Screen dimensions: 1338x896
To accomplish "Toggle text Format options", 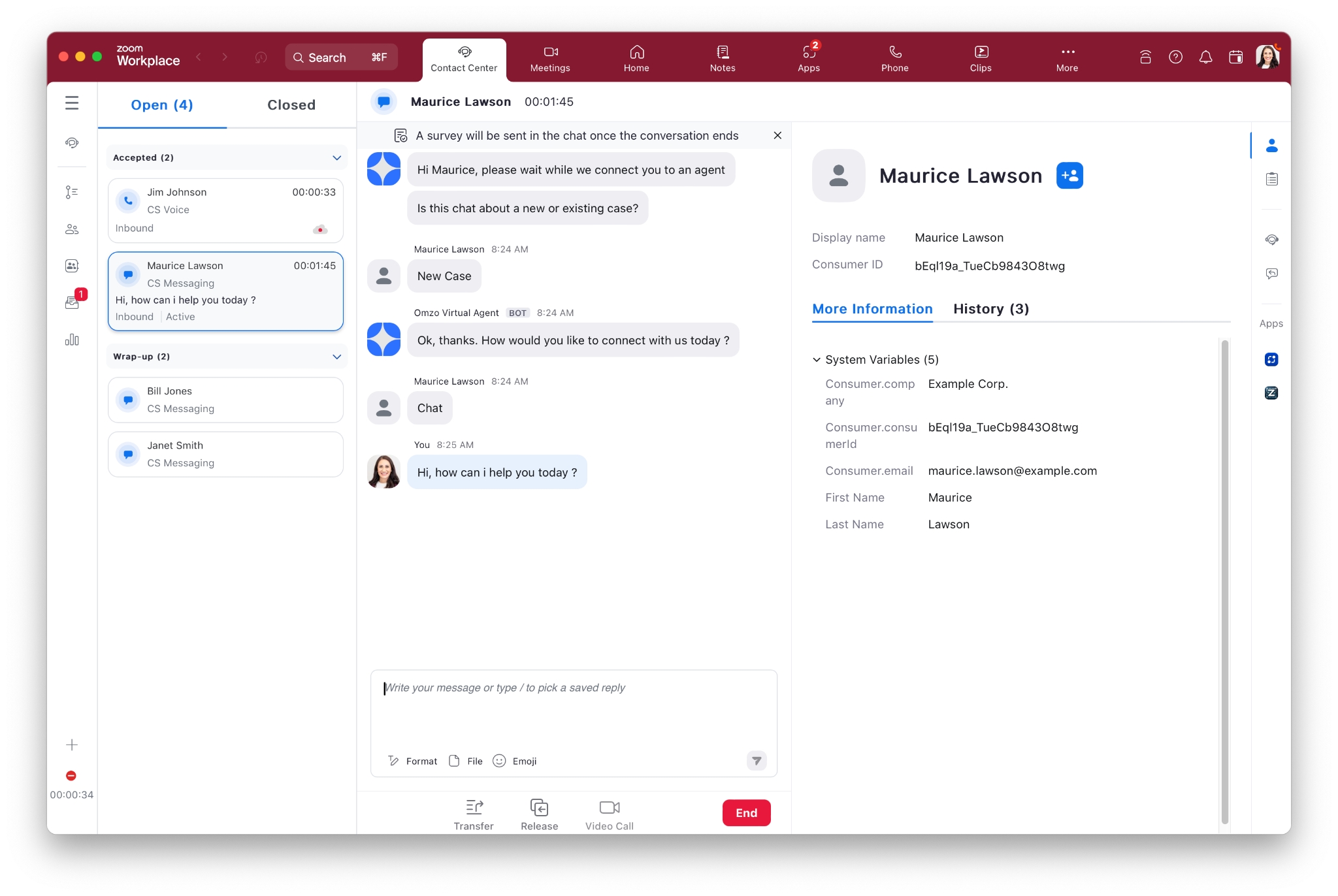I will (x=413, y=761).
